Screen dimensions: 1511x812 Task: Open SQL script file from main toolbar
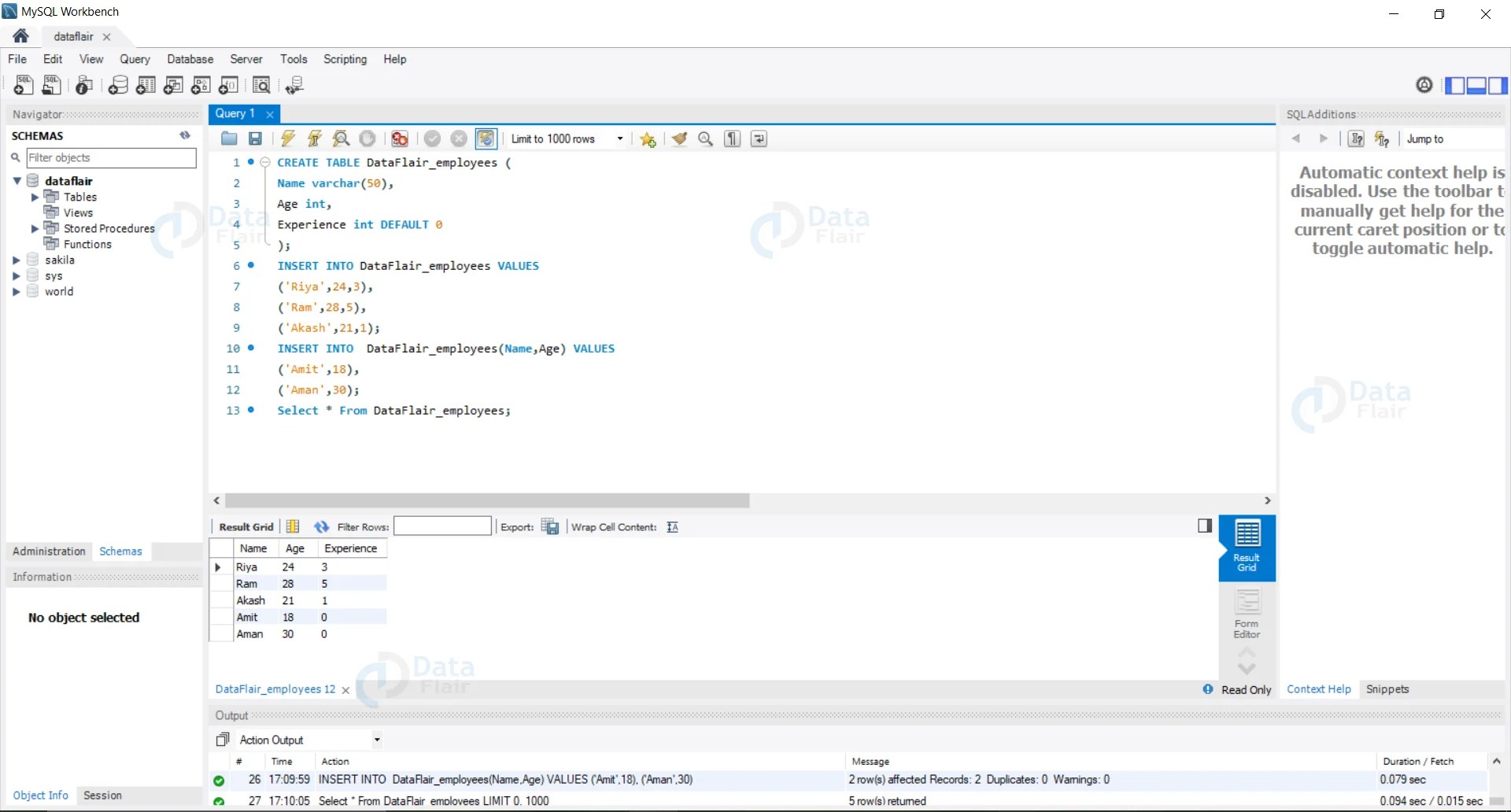[x=52, y=85]
